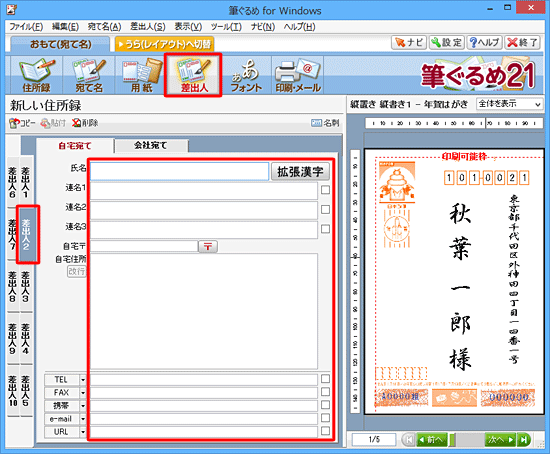The width and height of the screenshot is (550, 454).
Task: Toggle the 連名3 checkbox
Action: pyautogui.click(x=325, y=229)
